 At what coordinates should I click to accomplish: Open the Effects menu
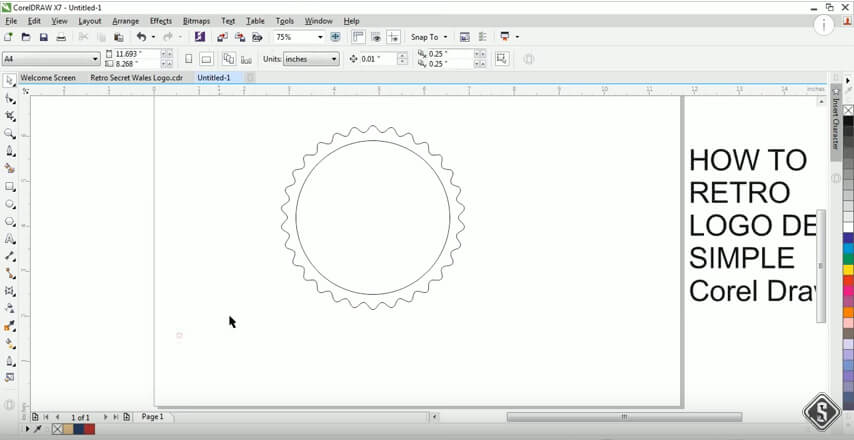tap(160, 20)
